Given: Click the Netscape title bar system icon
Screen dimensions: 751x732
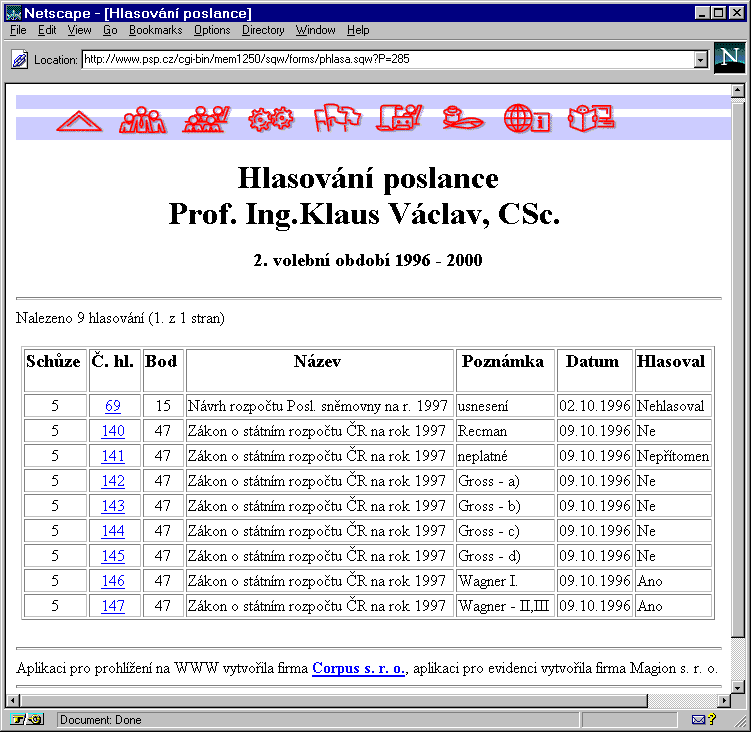Looking at the screenshot, I should pos(13,13).
